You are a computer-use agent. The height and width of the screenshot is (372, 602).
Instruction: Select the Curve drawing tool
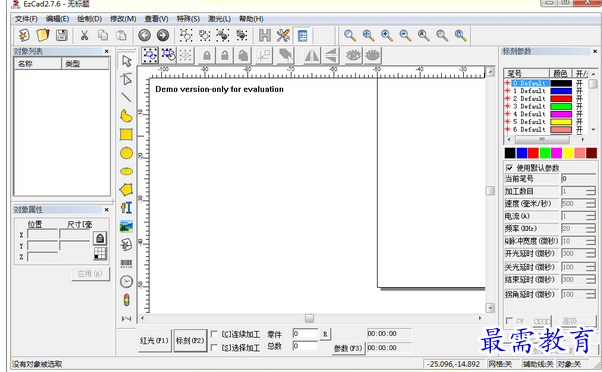126,116
